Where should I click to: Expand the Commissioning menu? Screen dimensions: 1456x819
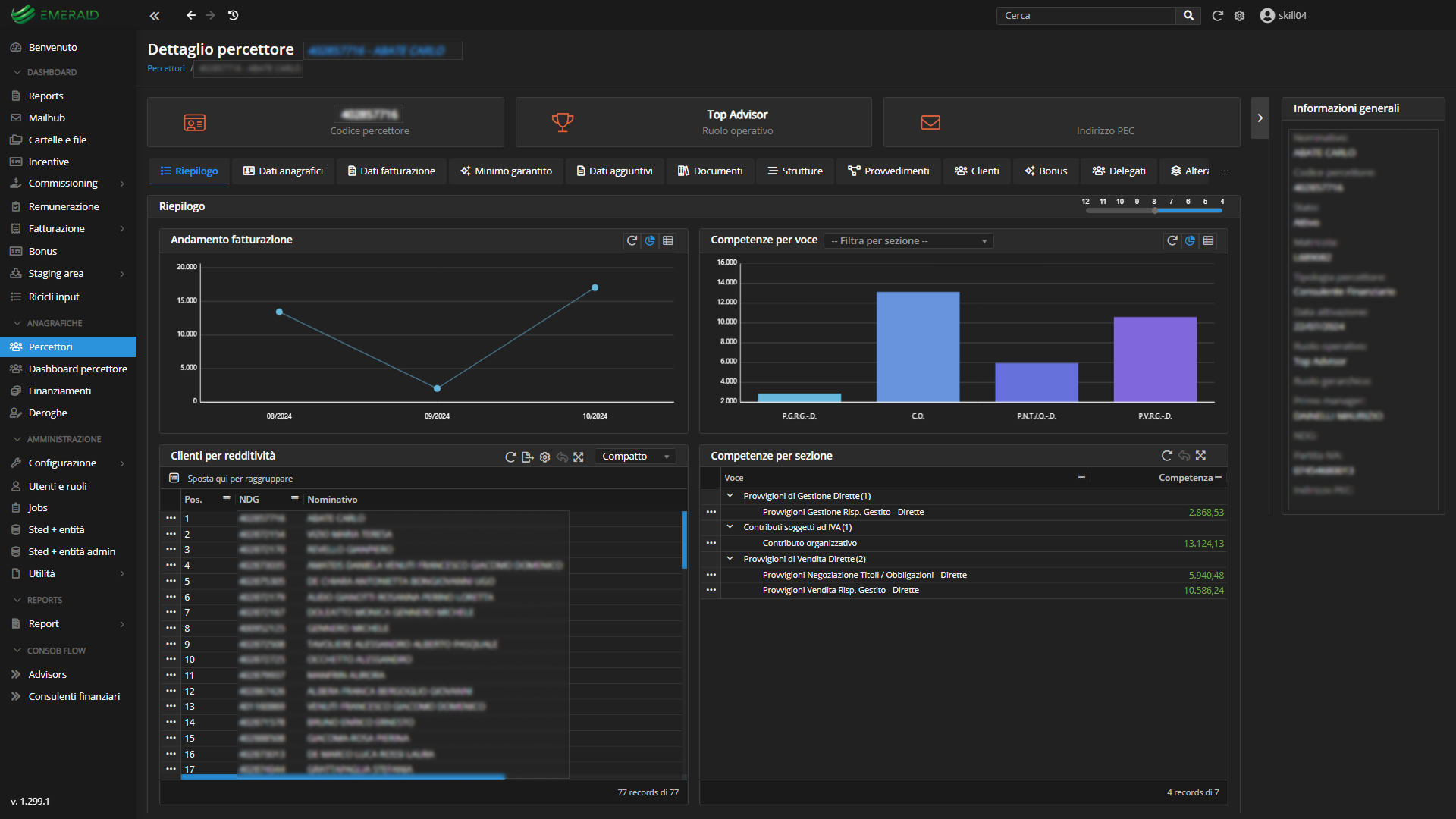click(68, 184)
